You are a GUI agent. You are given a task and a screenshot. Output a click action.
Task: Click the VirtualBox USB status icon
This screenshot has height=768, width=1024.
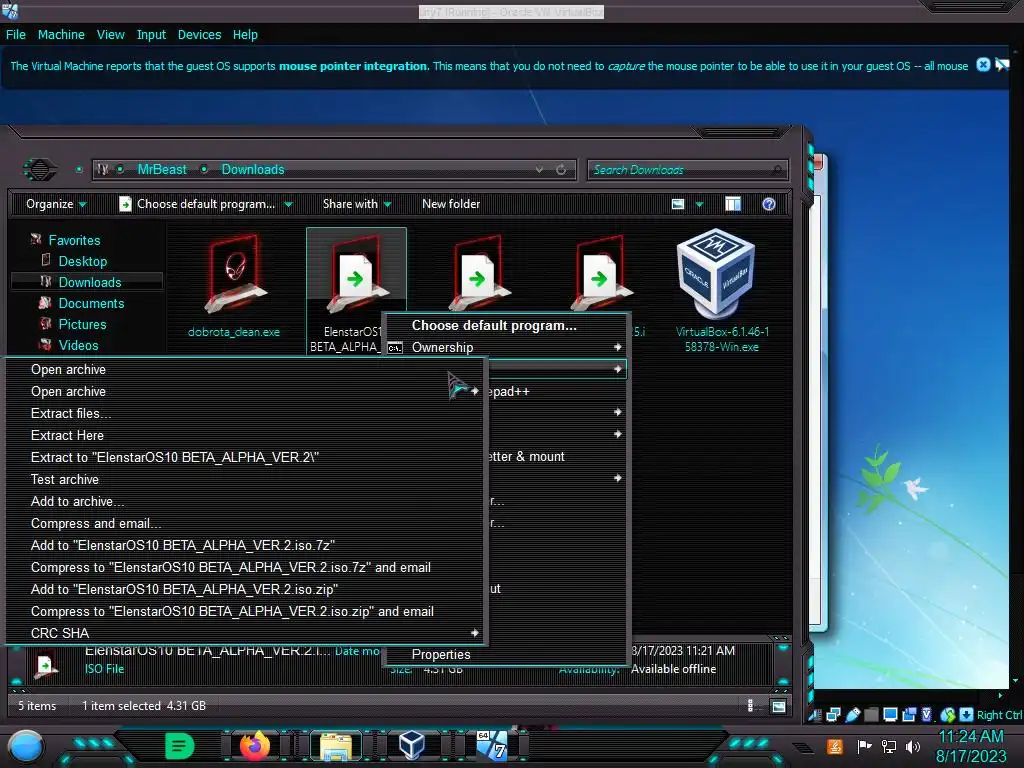coord(852,714)
